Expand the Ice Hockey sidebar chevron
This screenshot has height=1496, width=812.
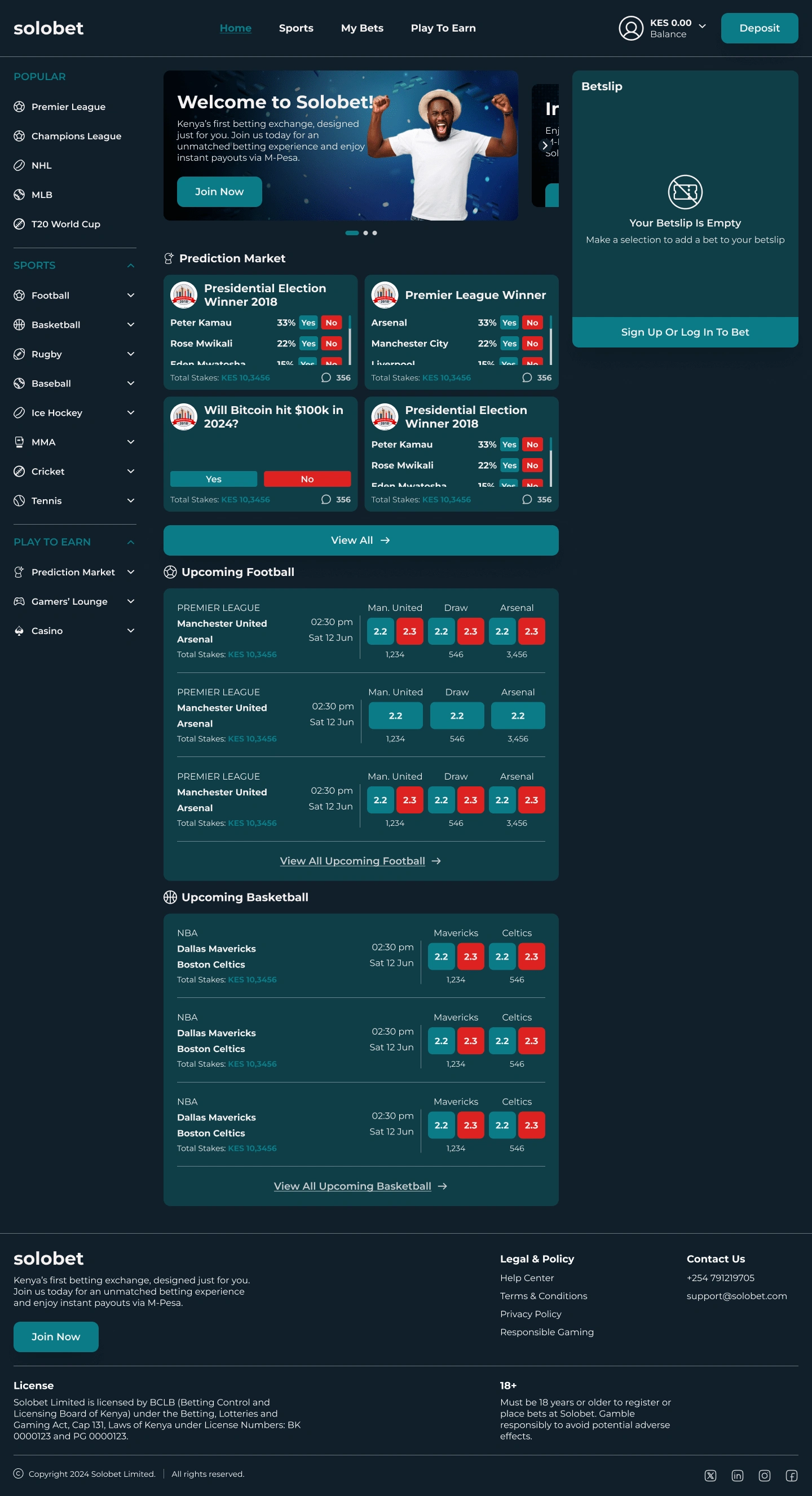[x=131, y=413]
